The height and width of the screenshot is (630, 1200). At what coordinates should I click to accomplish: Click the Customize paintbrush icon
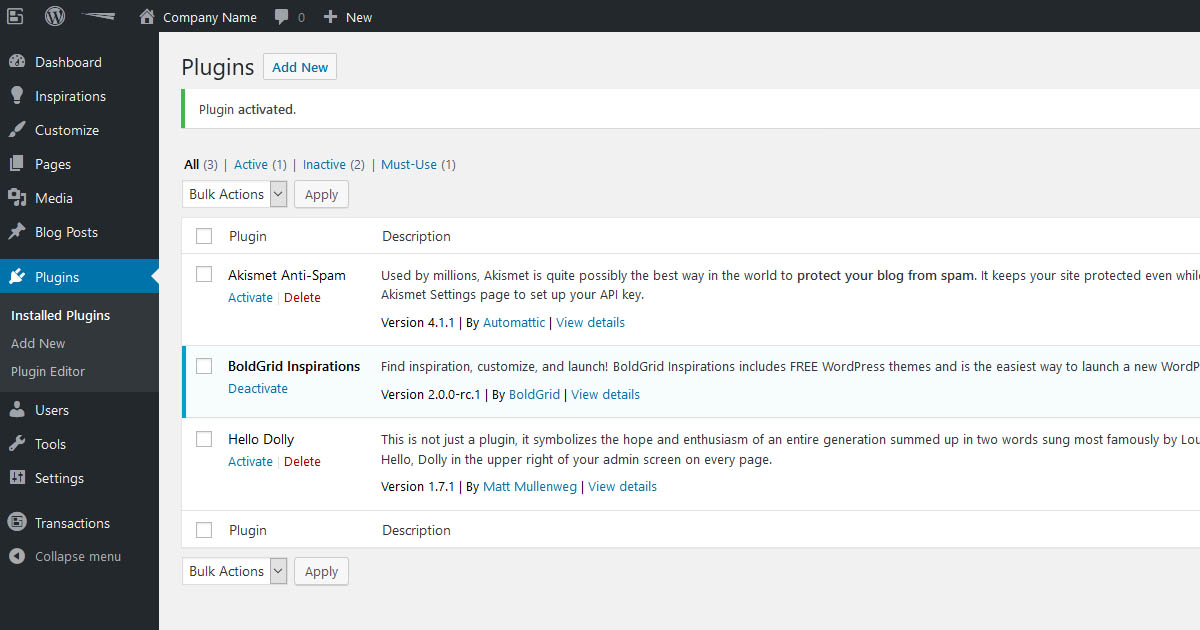[x=17, y=130]
